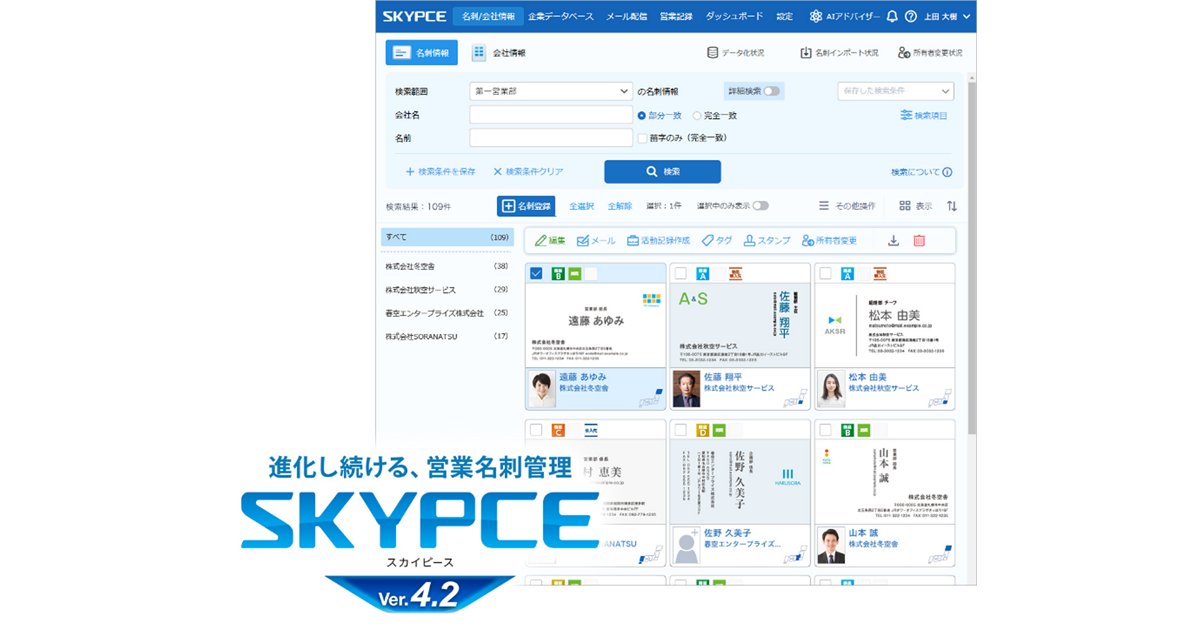The image size is (1200, 630).
Task: Click the notification bell icon
Action: click(x=892, y=17)
